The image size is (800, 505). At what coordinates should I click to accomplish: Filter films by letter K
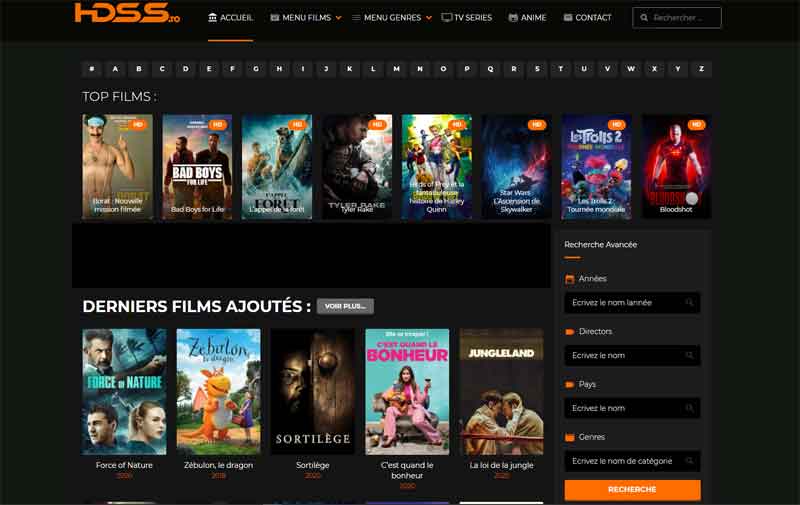[349, 68]
